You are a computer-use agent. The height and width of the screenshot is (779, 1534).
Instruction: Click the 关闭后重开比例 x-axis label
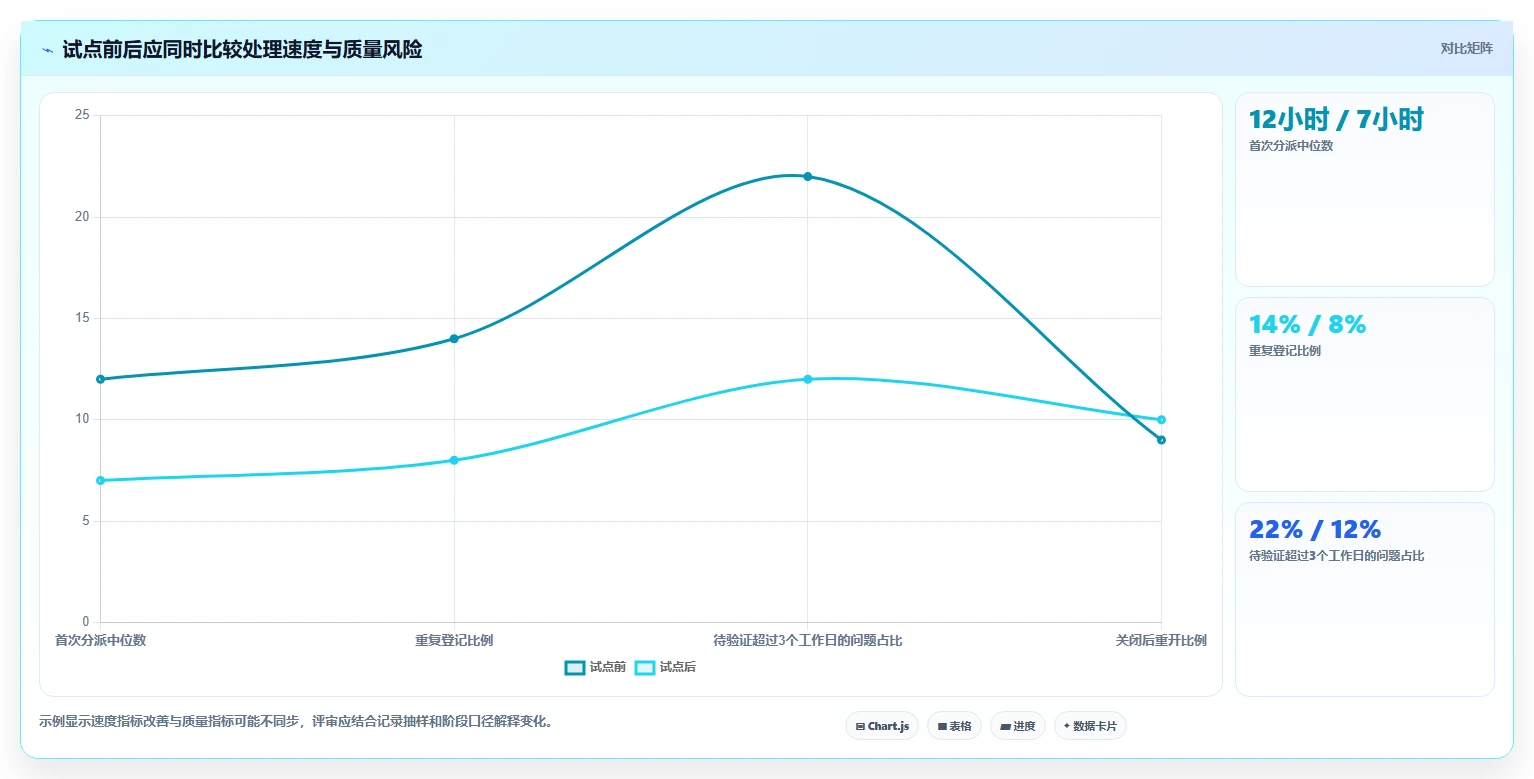1161,640
